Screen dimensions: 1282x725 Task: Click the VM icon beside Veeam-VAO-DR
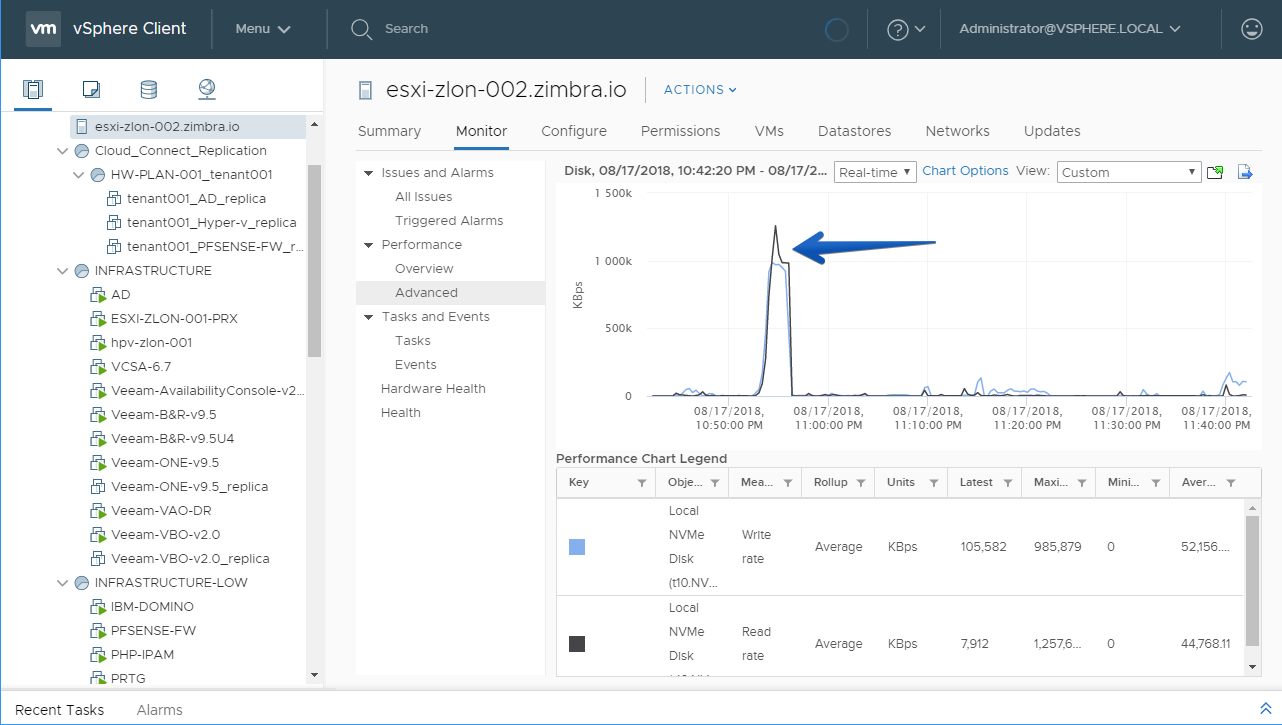pos(98,511)
